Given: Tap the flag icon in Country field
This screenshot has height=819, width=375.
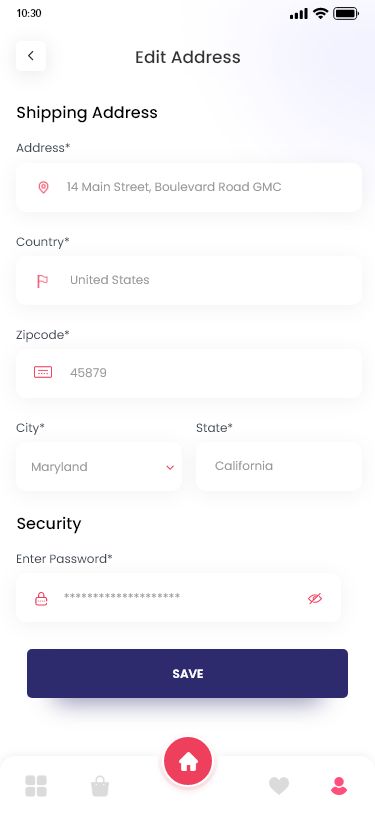Looking at the screenshot, I should [x=42, y=281].
